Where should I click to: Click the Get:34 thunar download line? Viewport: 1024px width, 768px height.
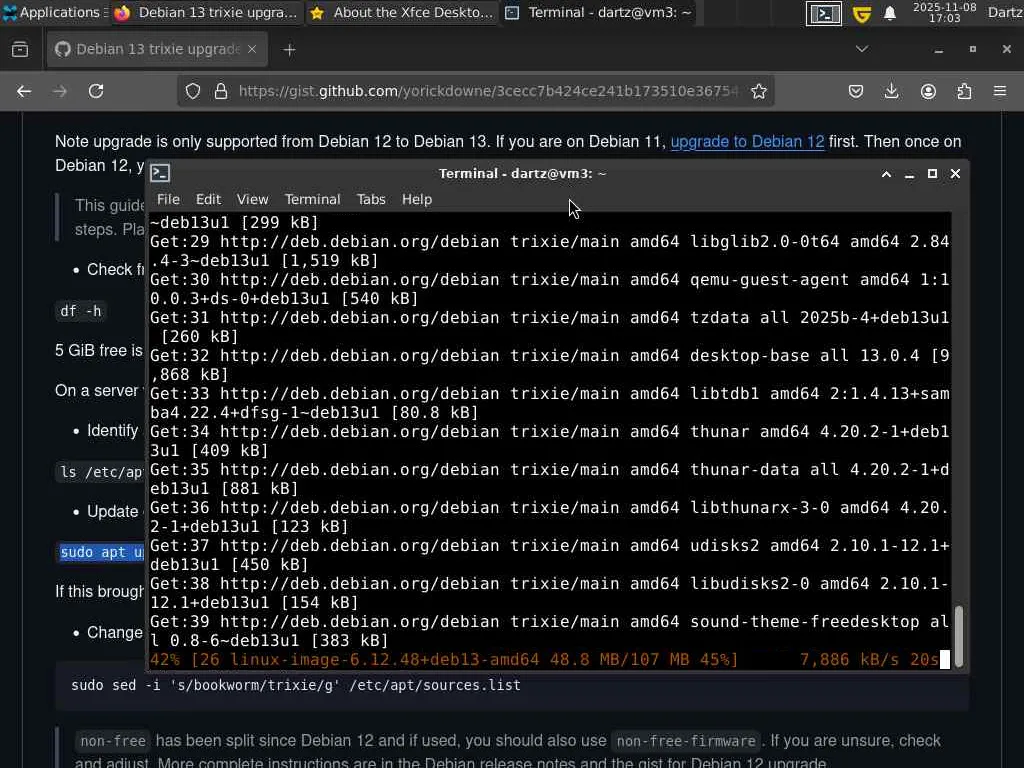[549, 441]
